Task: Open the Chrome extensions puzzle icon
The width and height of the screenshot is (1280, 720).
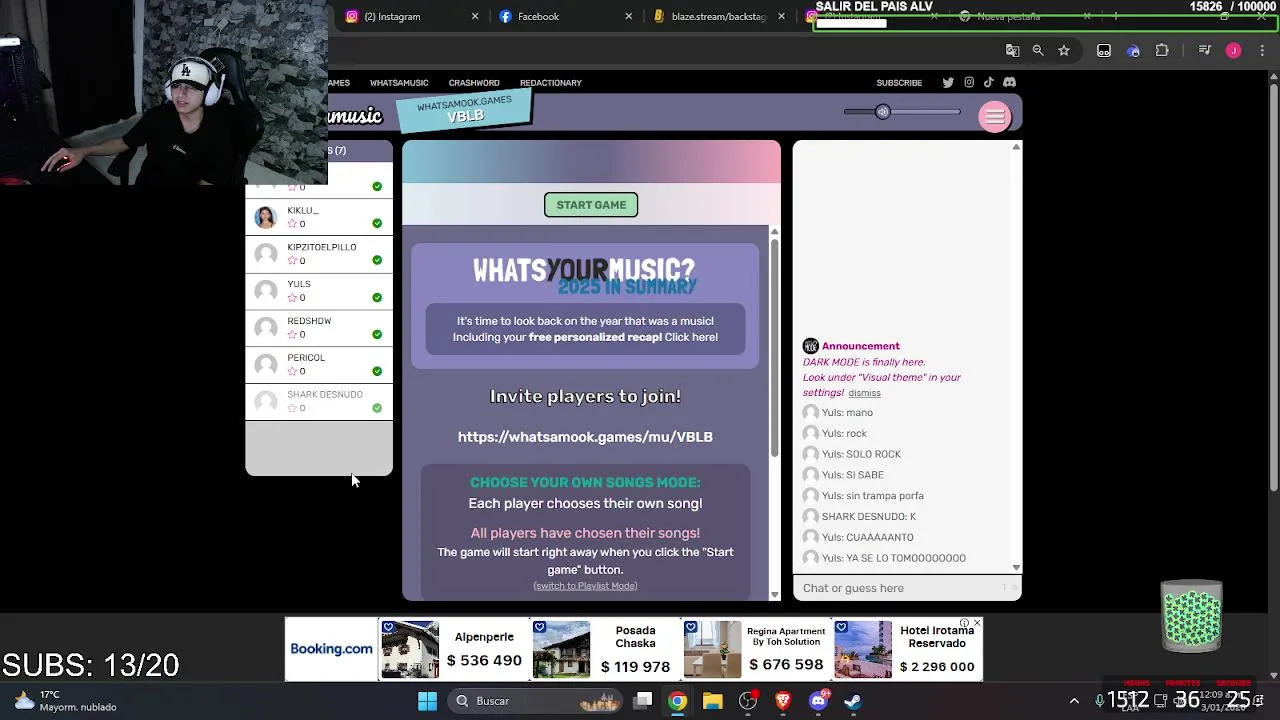Action: (1162, 50)
